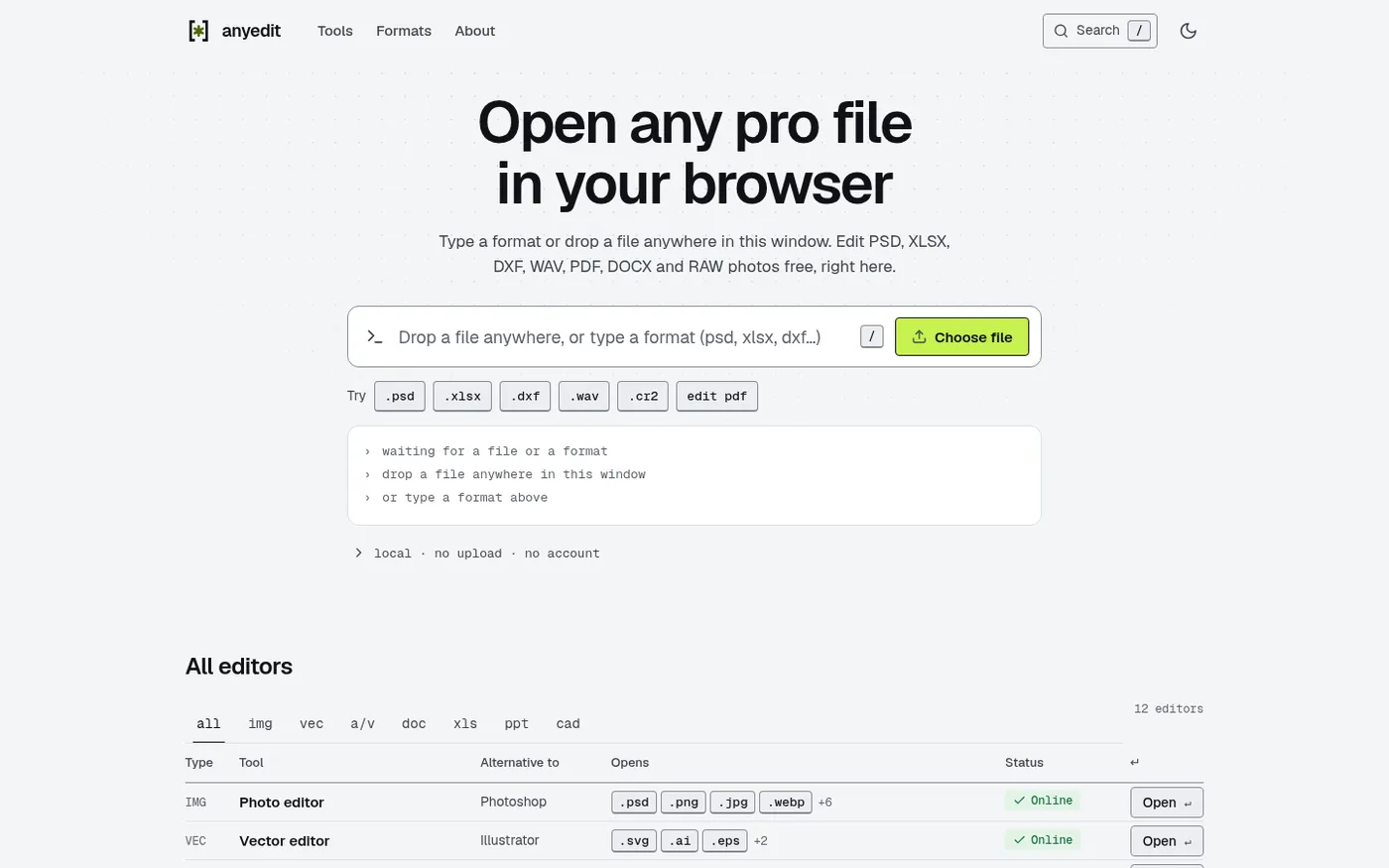Switch to the 'cad' editors tab
The image size is (1389, 868).
[x=568, y=724]
